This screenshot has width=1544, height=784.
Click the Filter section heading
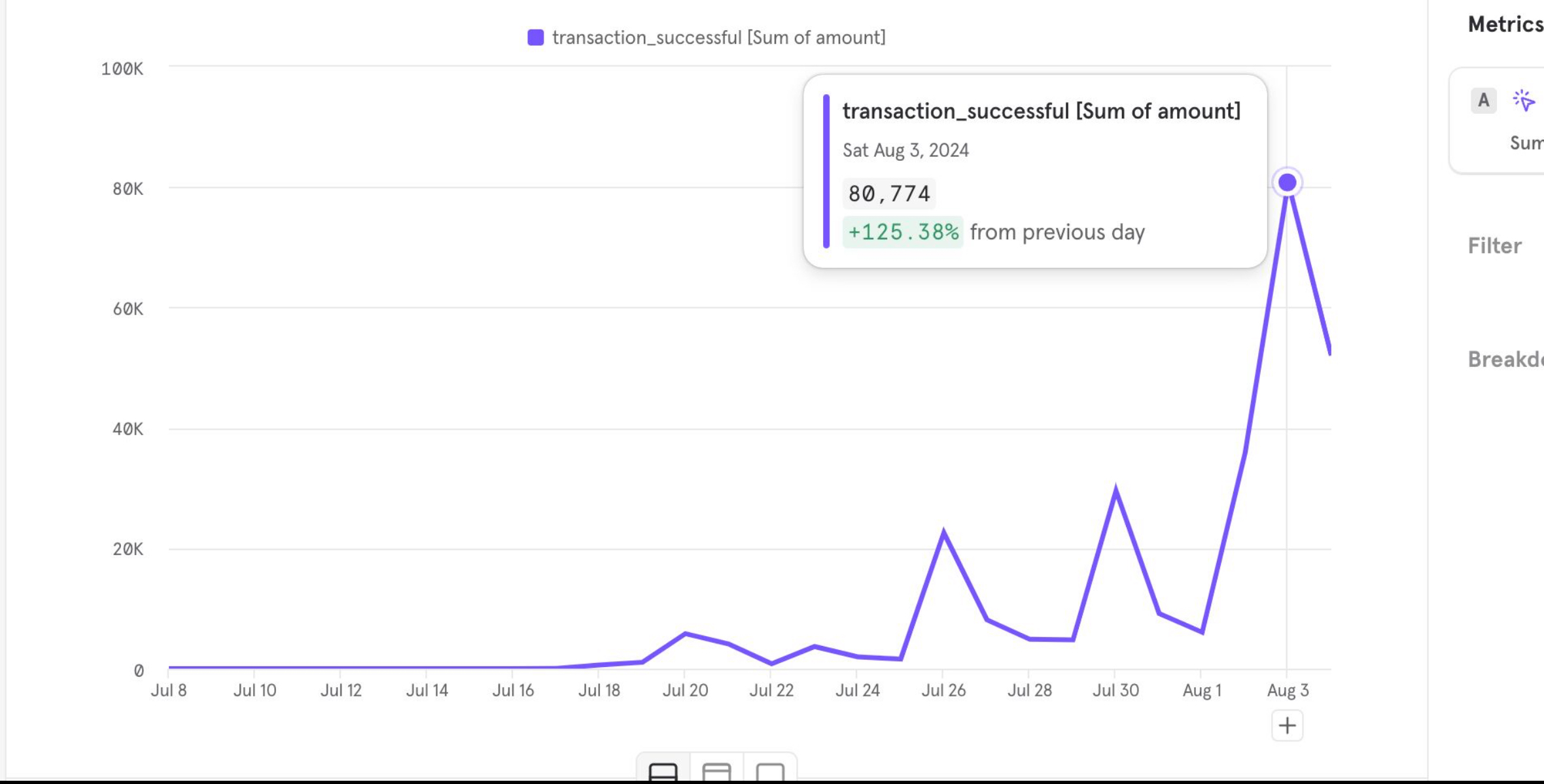tap(1494, 246)
